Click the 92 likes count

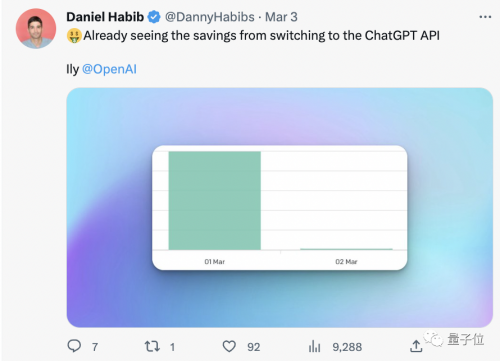point(254,347)
